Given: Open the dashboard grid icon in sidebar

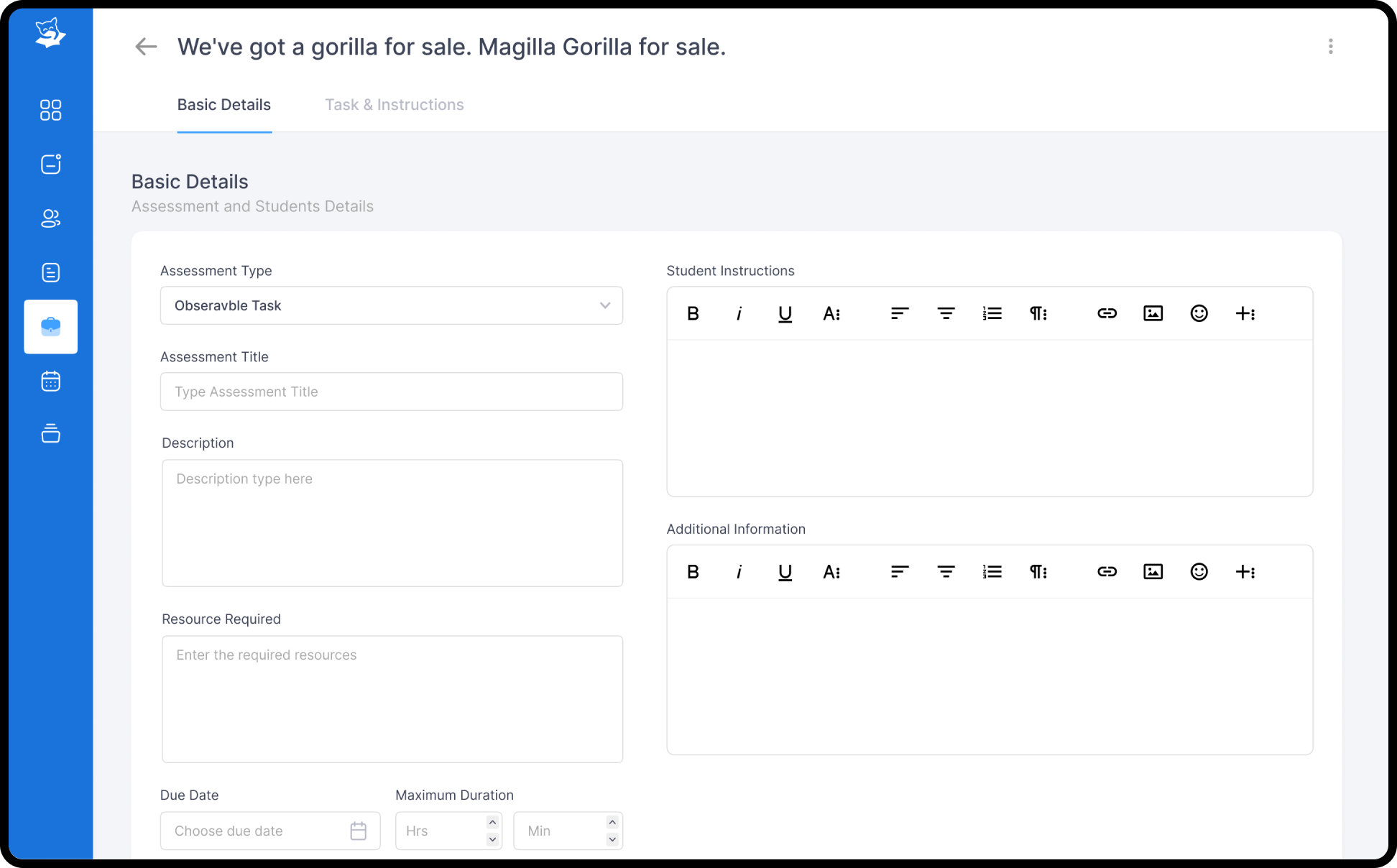Looking at the screenshot, I should pos(50,110).
